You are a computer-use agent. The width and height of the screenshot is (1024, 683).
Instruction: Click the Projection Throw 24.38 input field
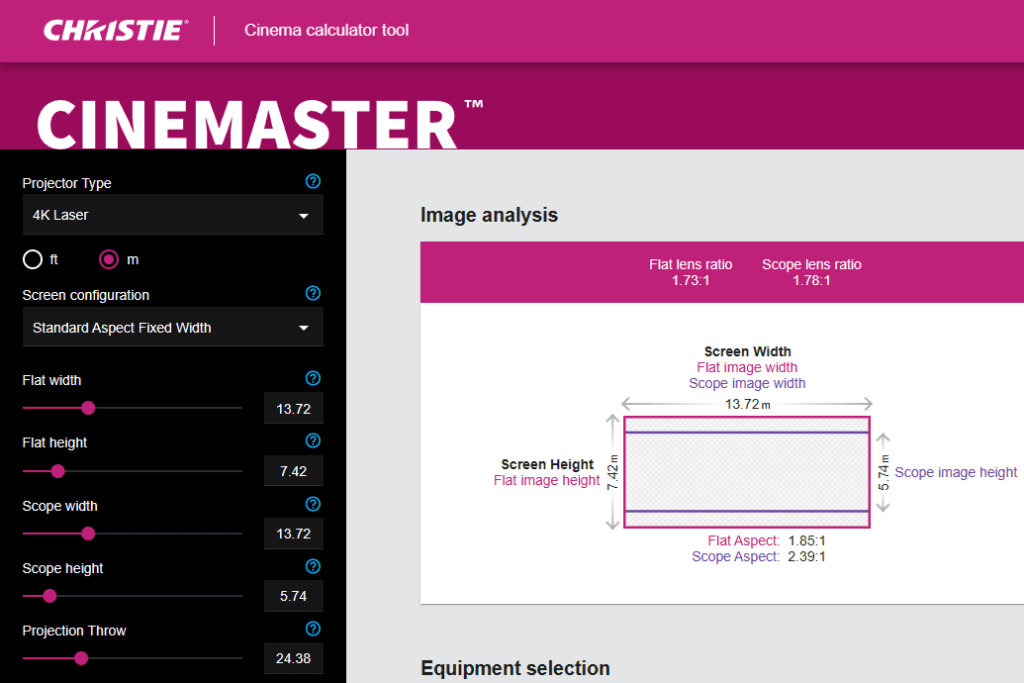[293, 658]
